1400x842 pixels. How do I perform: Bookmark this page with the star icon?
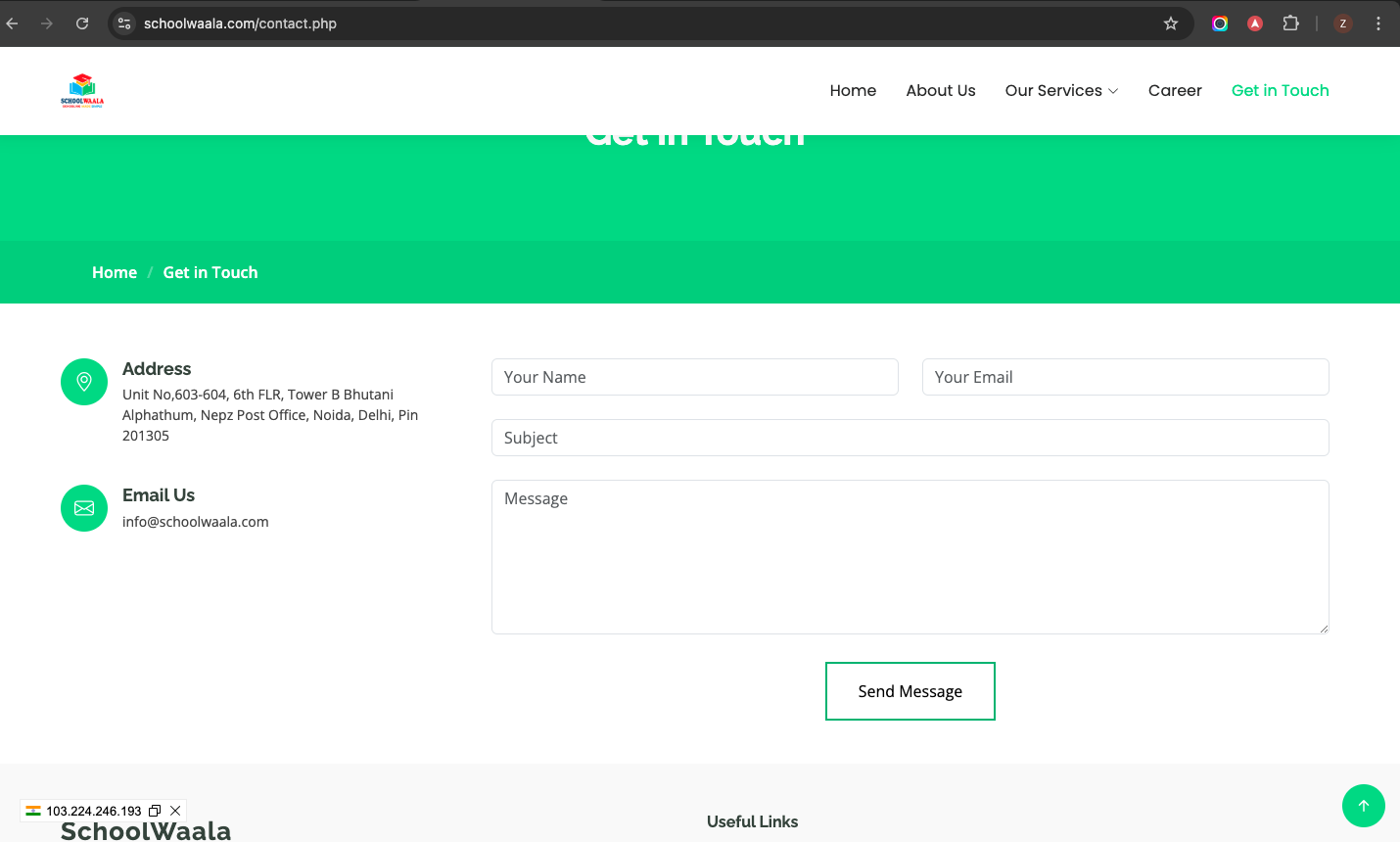(x=1171, y=23)
